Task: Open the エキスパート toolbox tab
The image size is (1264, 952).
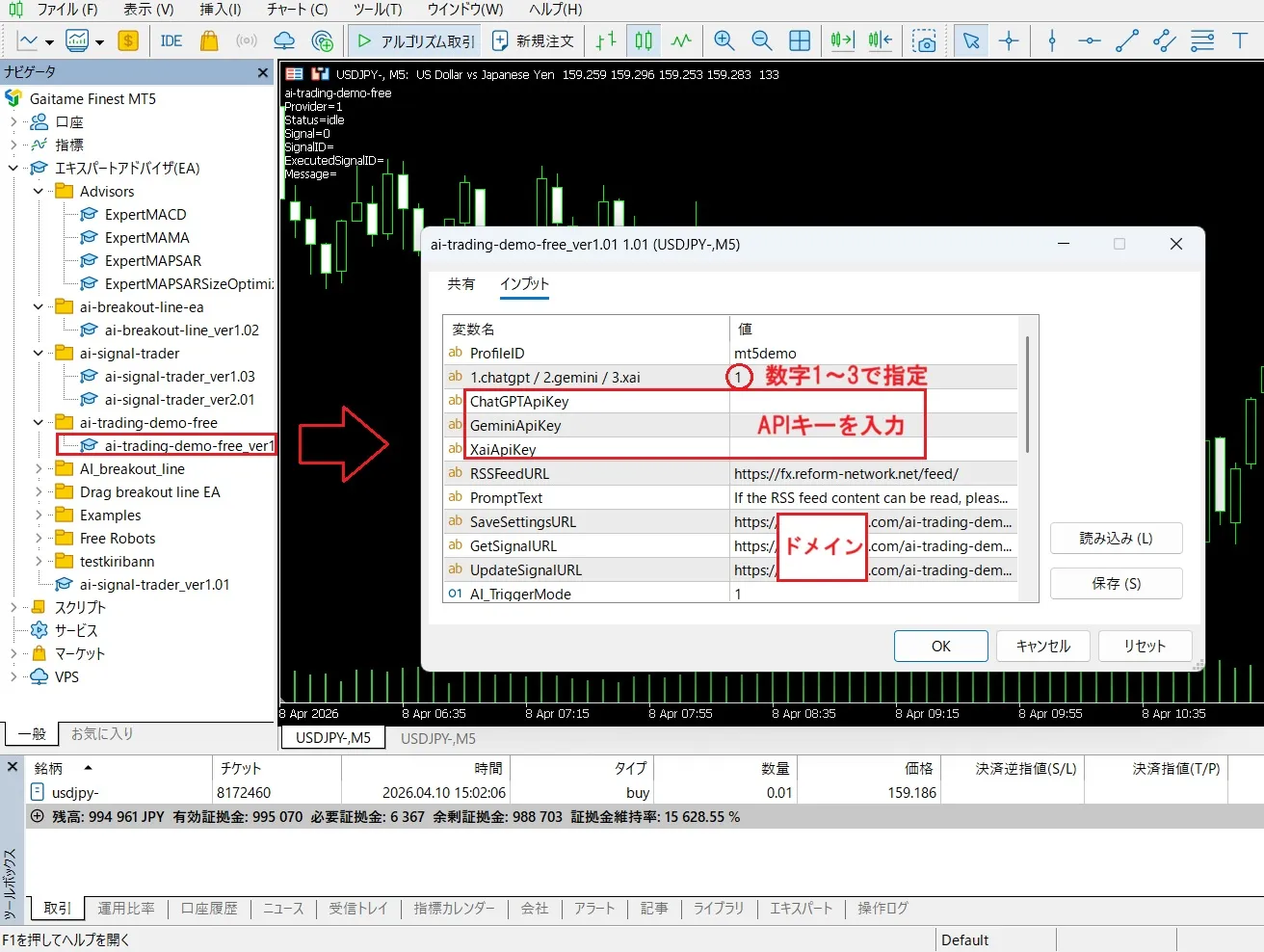Action: pos(801,908)
